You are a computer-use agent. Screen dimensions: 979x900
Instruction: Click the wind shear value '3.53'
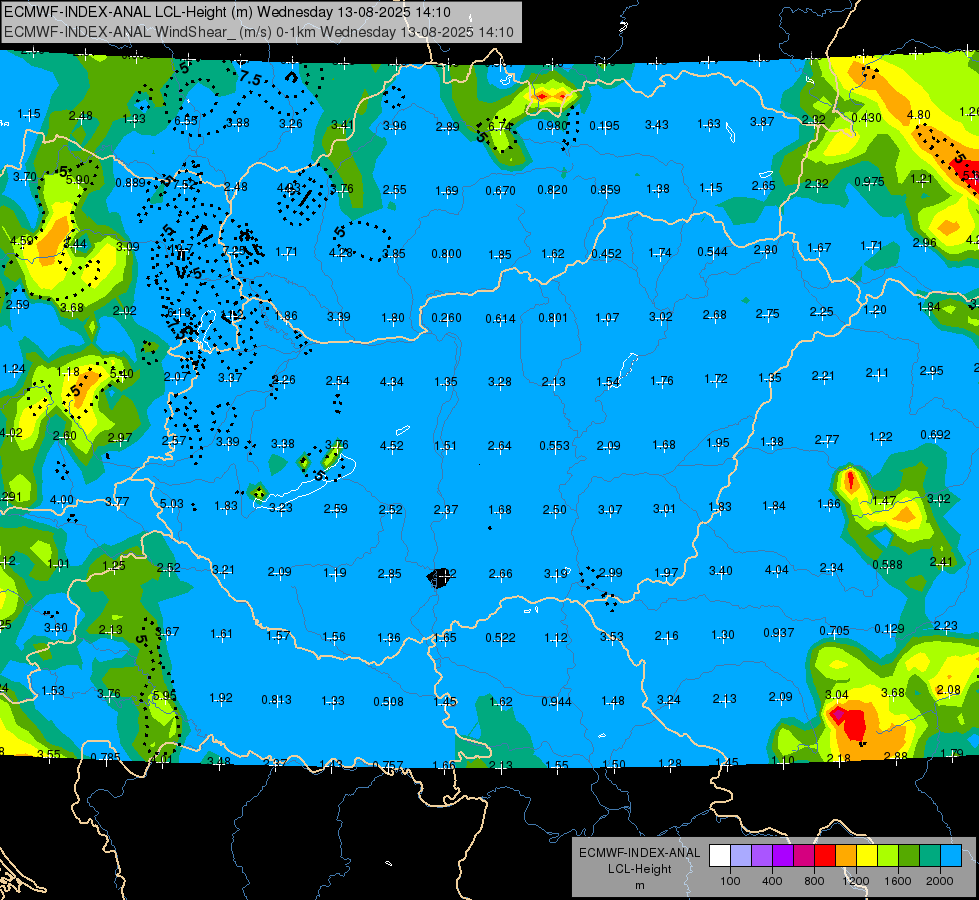(612, 636)
